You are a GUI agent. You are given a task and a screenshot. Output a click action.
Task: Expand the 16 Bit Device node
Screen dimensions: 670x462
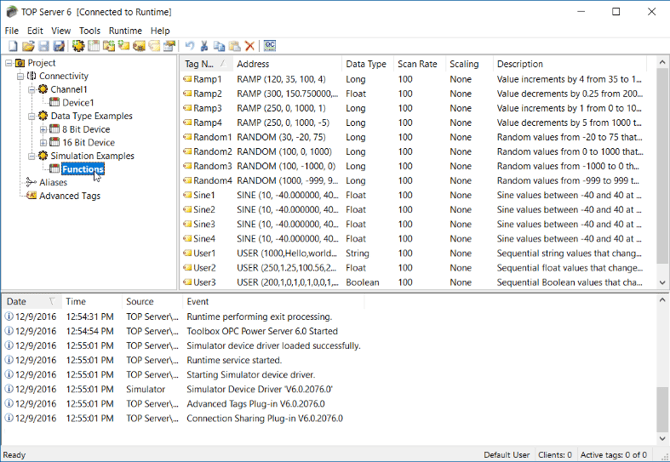(43, 143)
